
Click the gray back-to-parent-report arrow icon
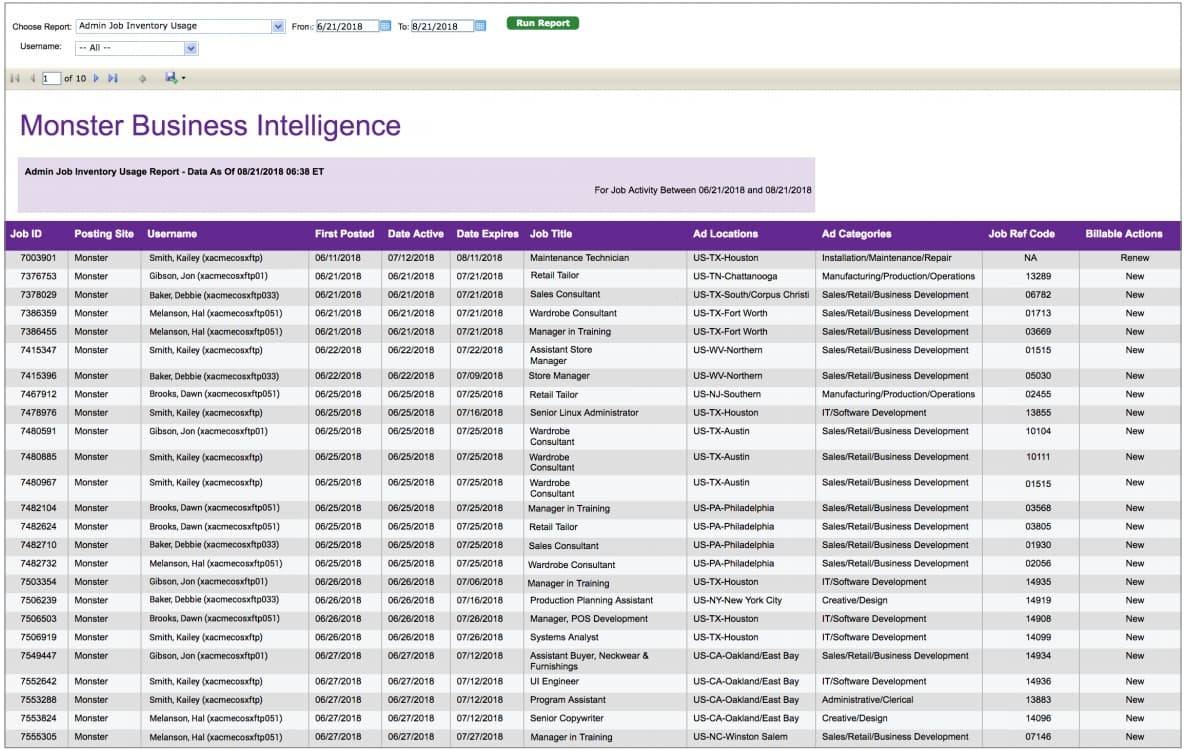pos(142,78)
